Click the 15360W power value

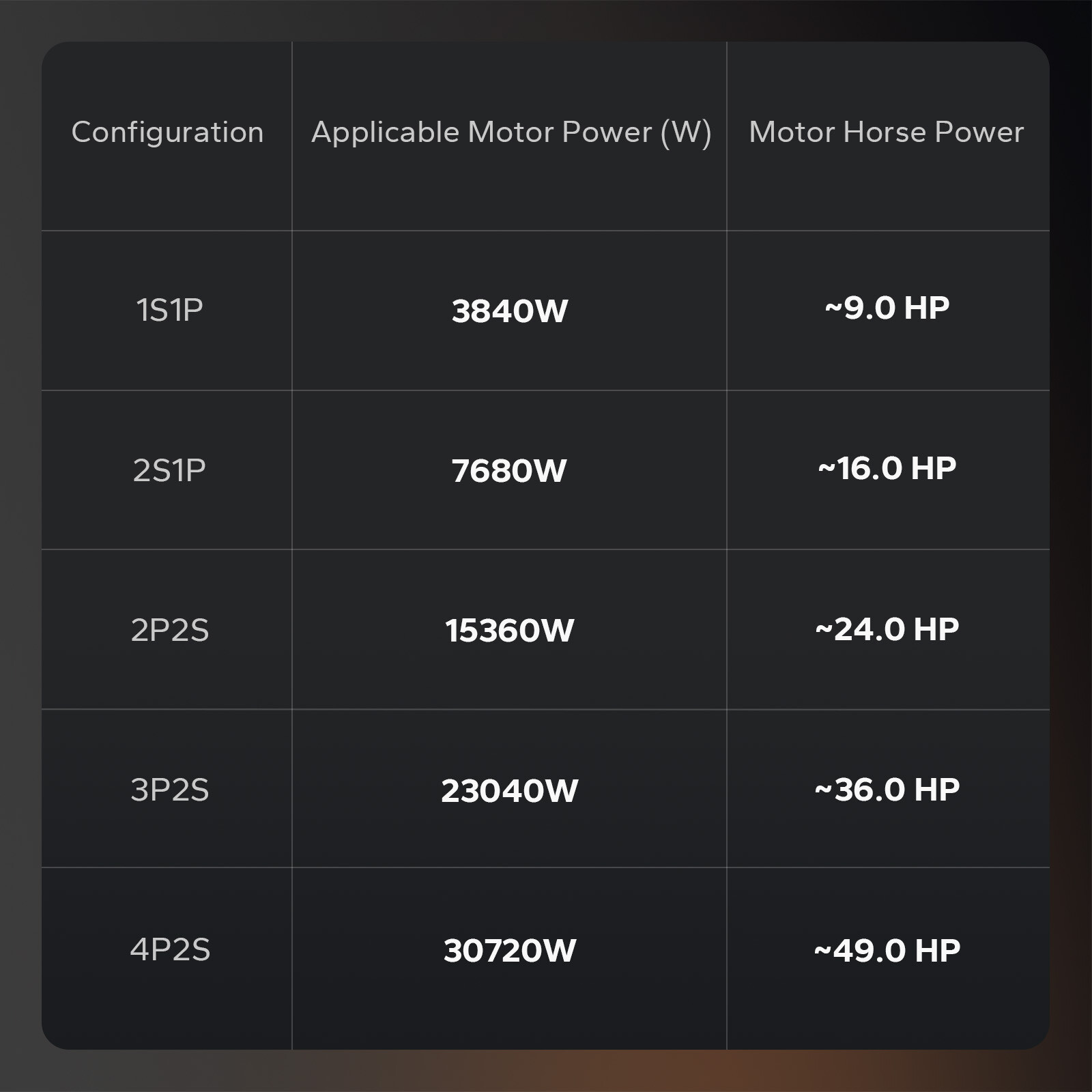pos(510,631)
